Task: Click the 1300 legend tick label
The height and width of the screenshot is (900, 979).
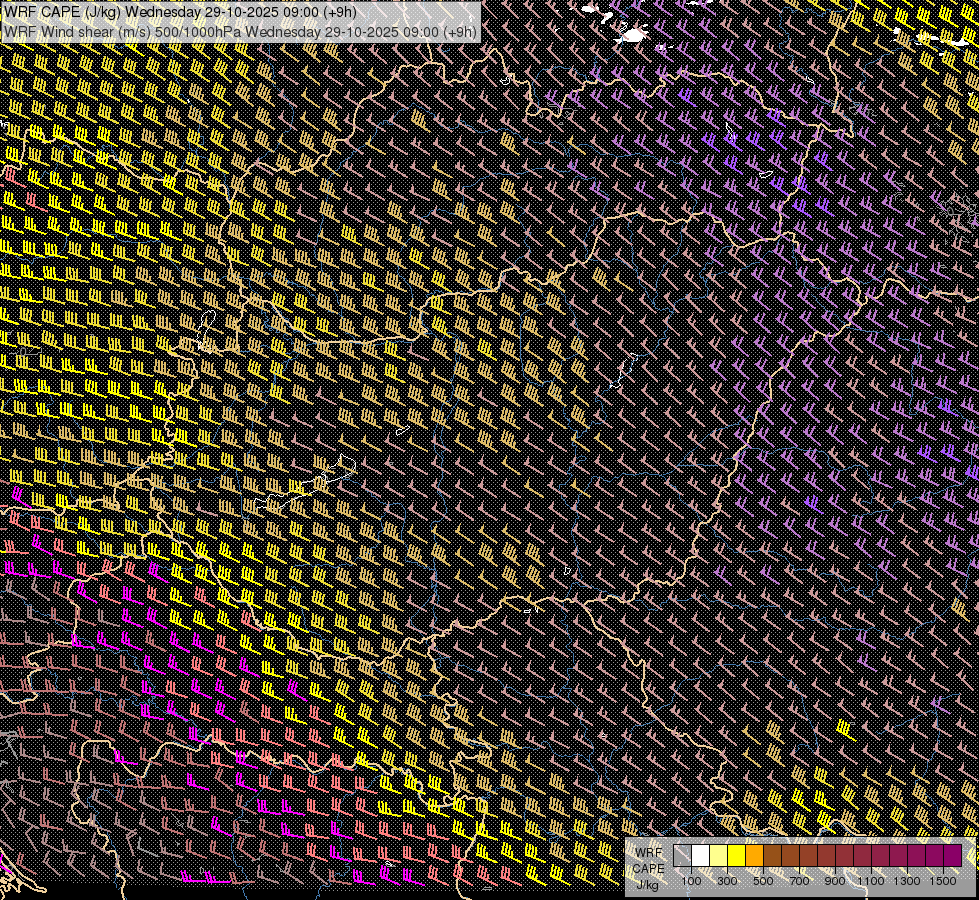Action: coord(907,881)
